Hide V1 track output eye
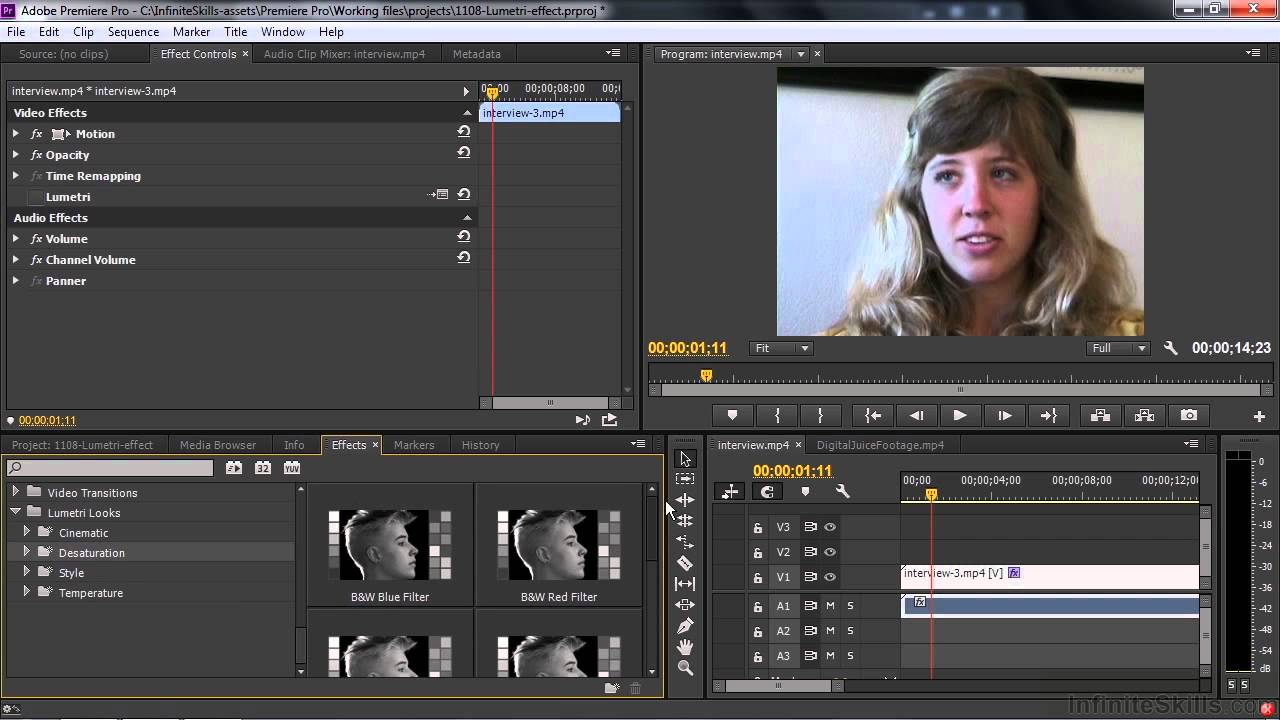Image resolution: width=1280 pixels, height=720 pixels. point(830,577)
